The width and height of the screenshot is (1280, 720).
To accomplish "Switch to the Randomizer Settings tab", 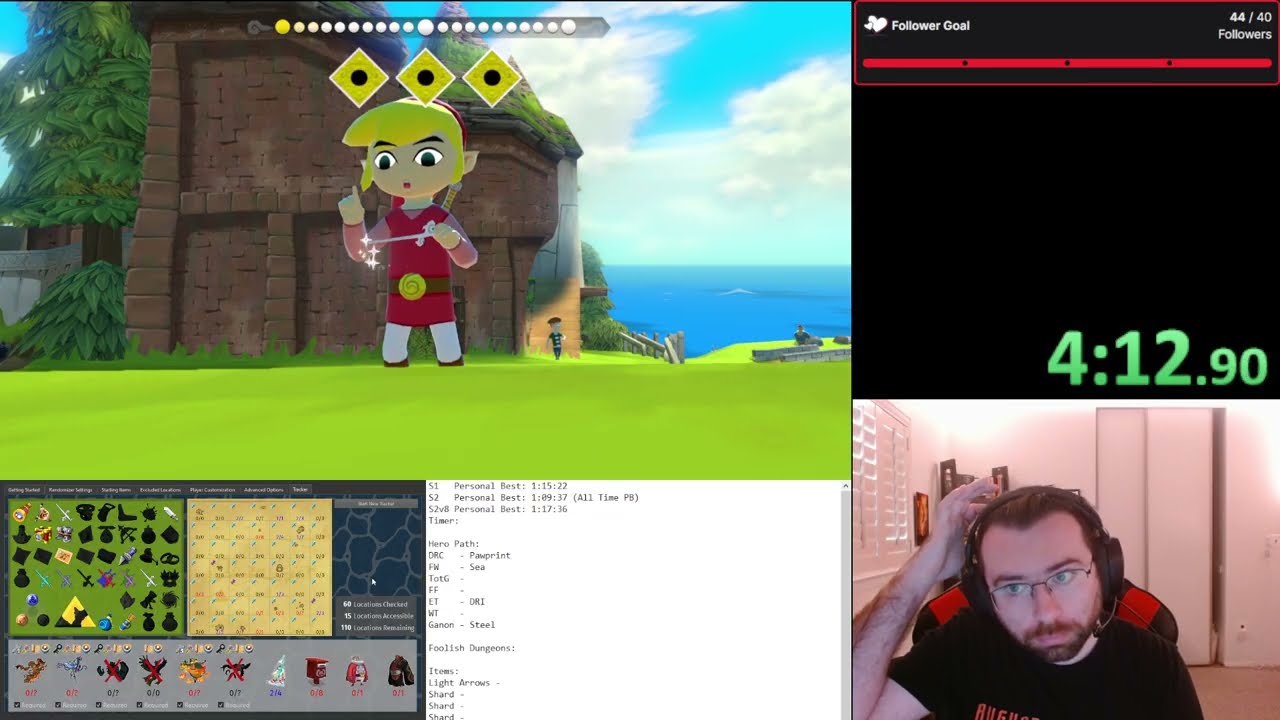I will pos(70,490).
